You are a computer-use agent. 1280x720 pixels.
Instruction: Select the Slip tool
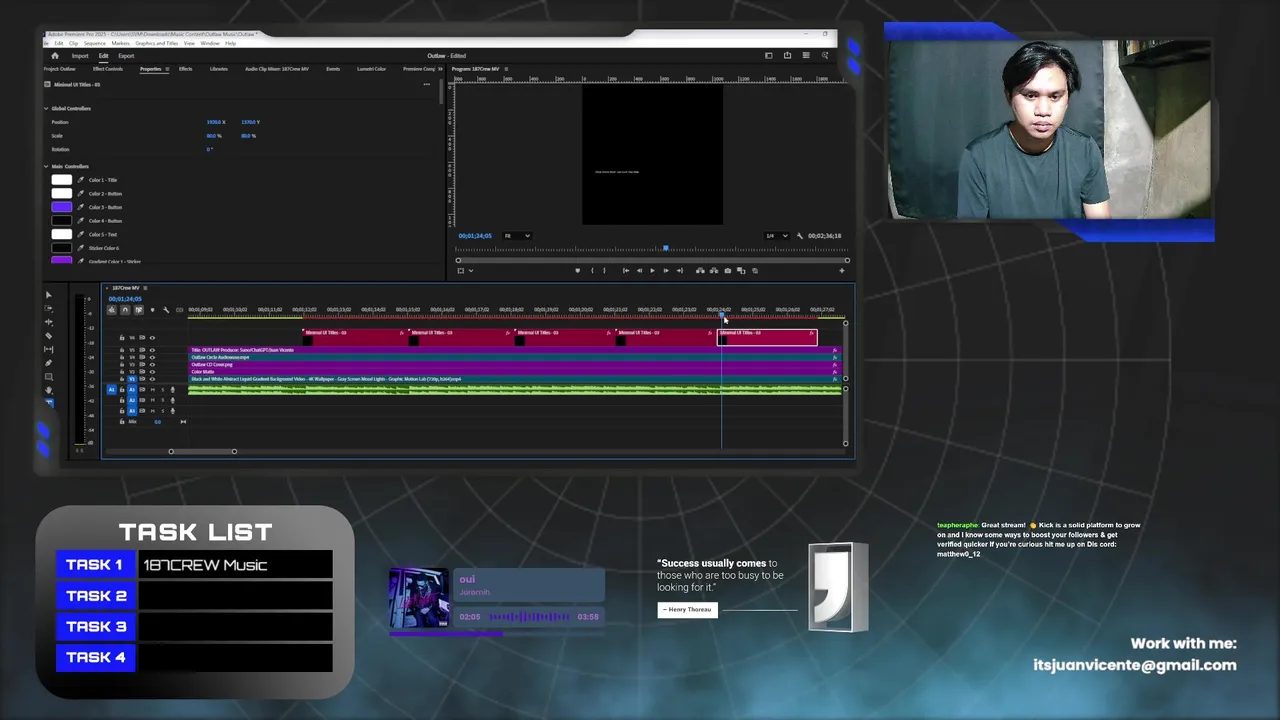point(49,349)
